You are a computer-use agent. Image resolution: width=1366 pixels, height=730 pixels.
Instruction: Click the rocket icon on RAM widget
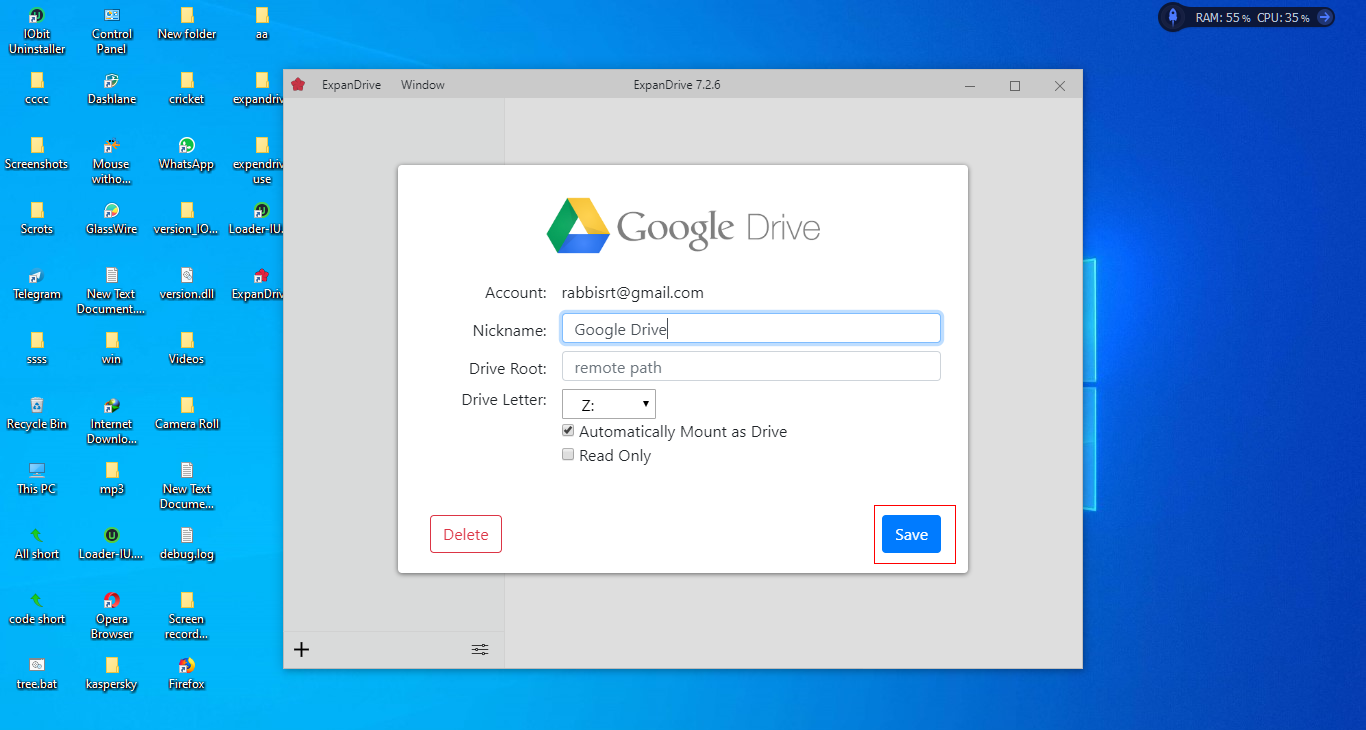pos(1172,17)
